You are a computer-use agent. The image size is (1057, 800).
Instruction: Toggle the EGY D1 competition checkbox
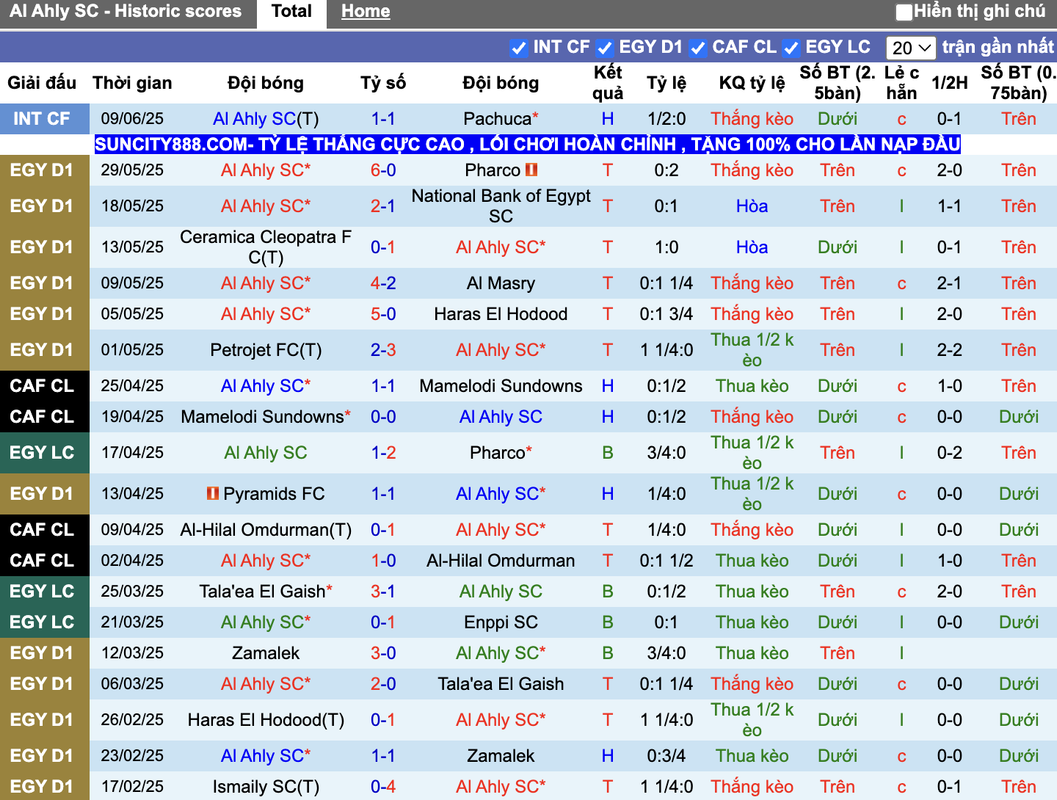[x=605, y=48]
